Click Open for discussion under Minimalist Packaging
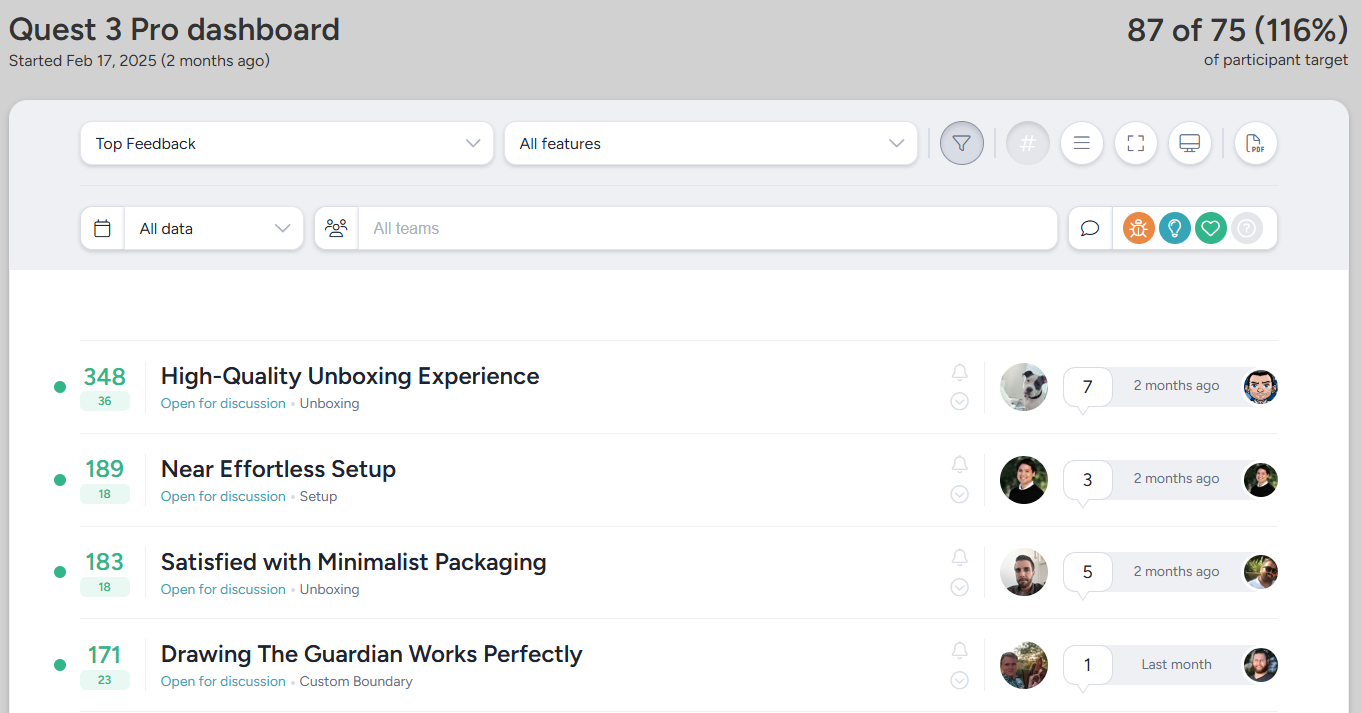Image resolution: width=1362 pixels, height=713 pixels. [223, 590]
